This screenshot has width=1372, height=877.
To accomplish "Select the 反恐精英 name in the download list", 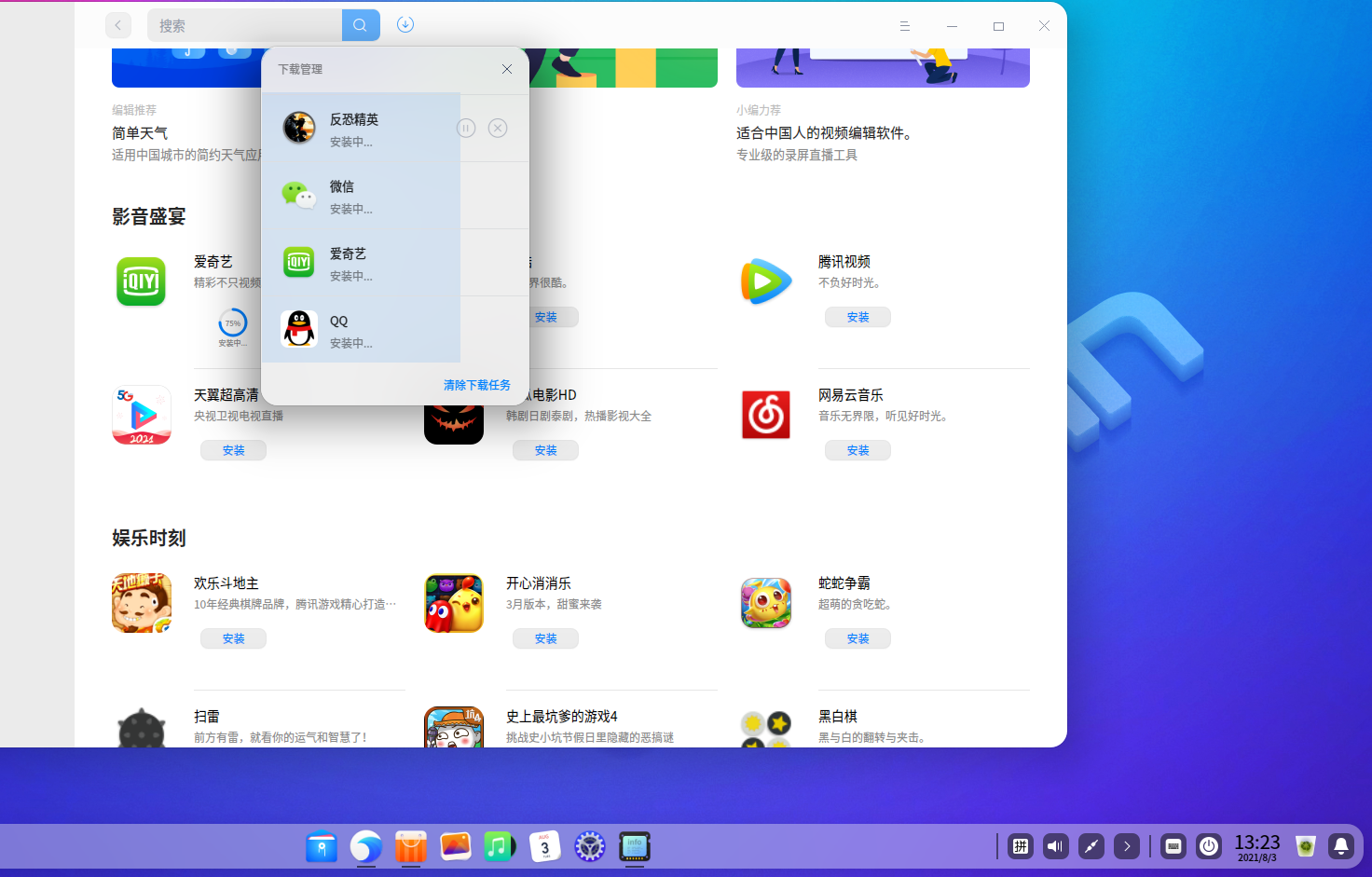I will pyautogui.click(x=354, y=119).
